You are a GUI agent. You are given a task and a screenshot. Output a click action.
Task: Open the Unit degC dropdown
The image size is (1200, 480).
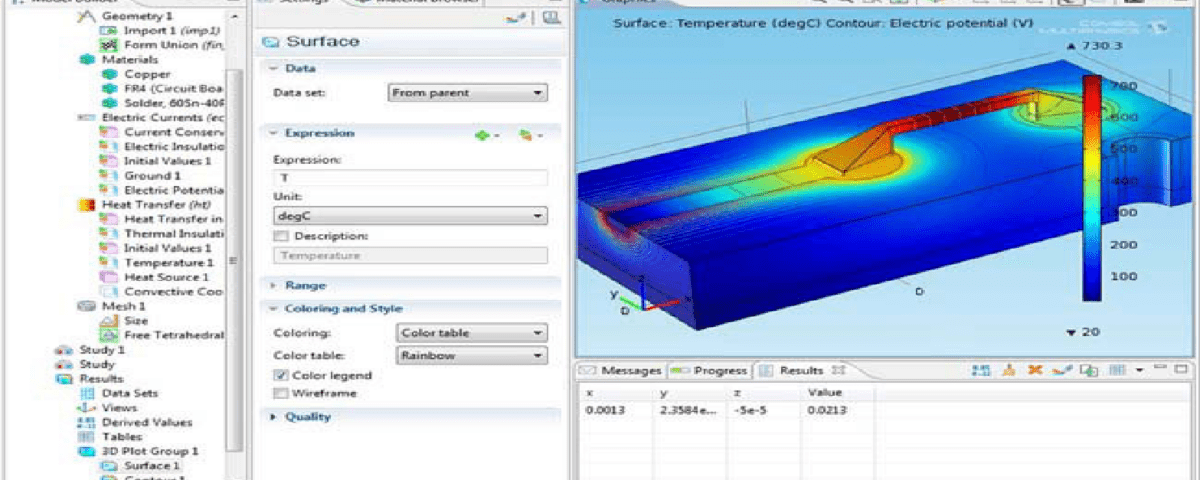[410, 216]
